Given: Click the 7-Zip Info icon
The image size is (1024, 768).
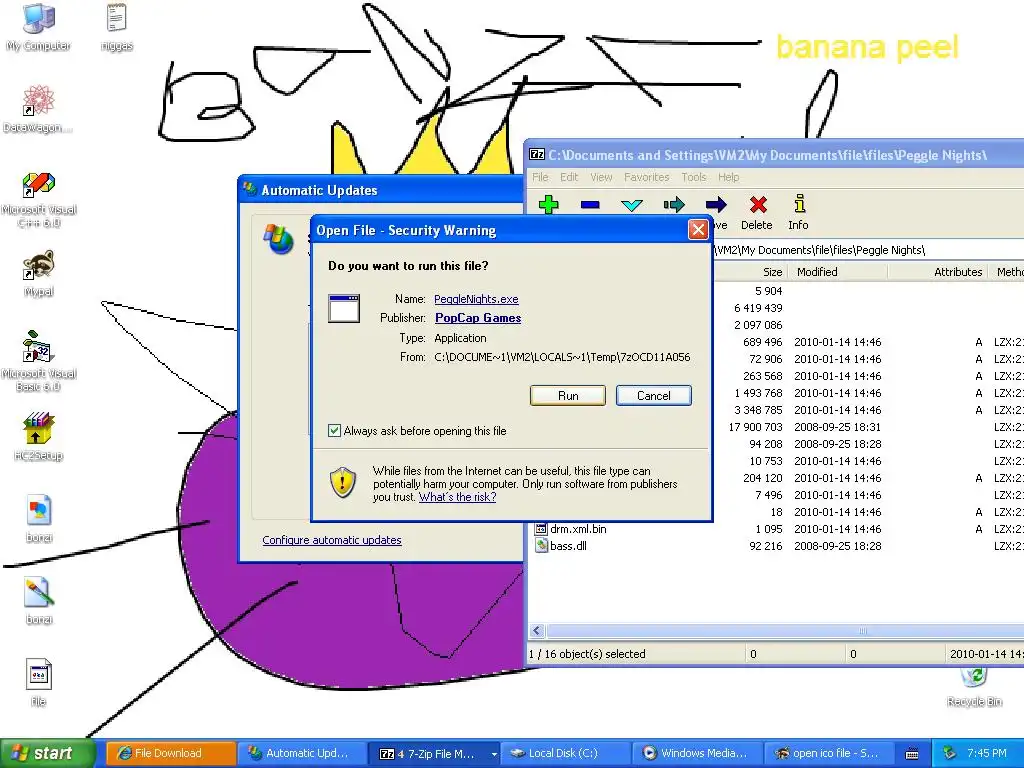Looking at the screenshot, I should coord(799,204).
